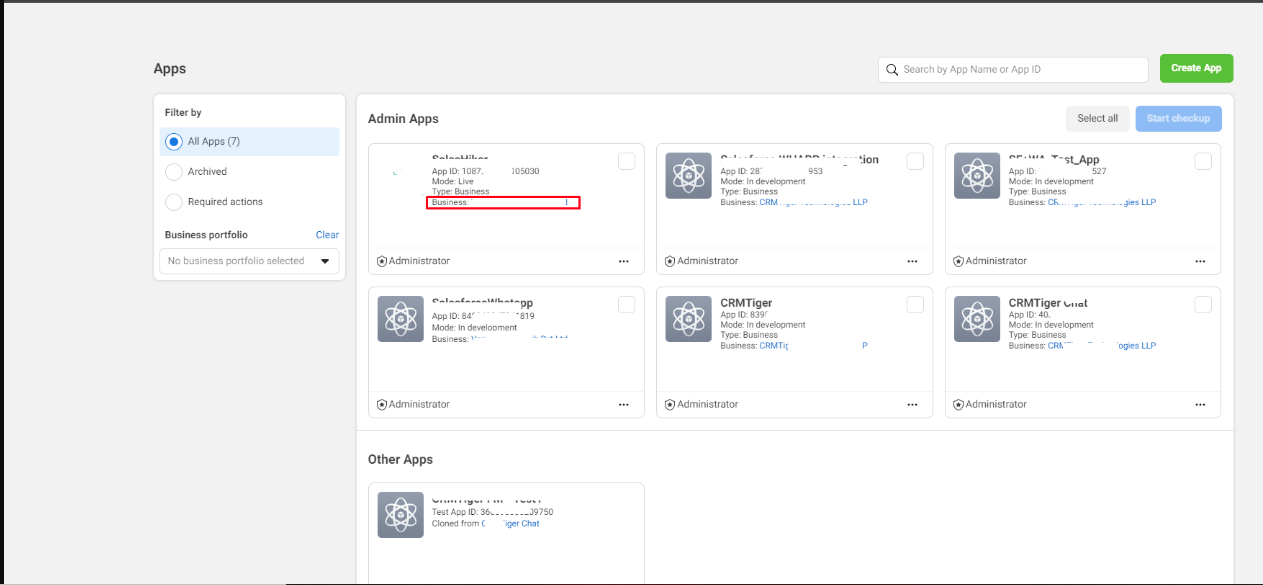Click the SF_WA_Test_App title text

point(1054,159)
